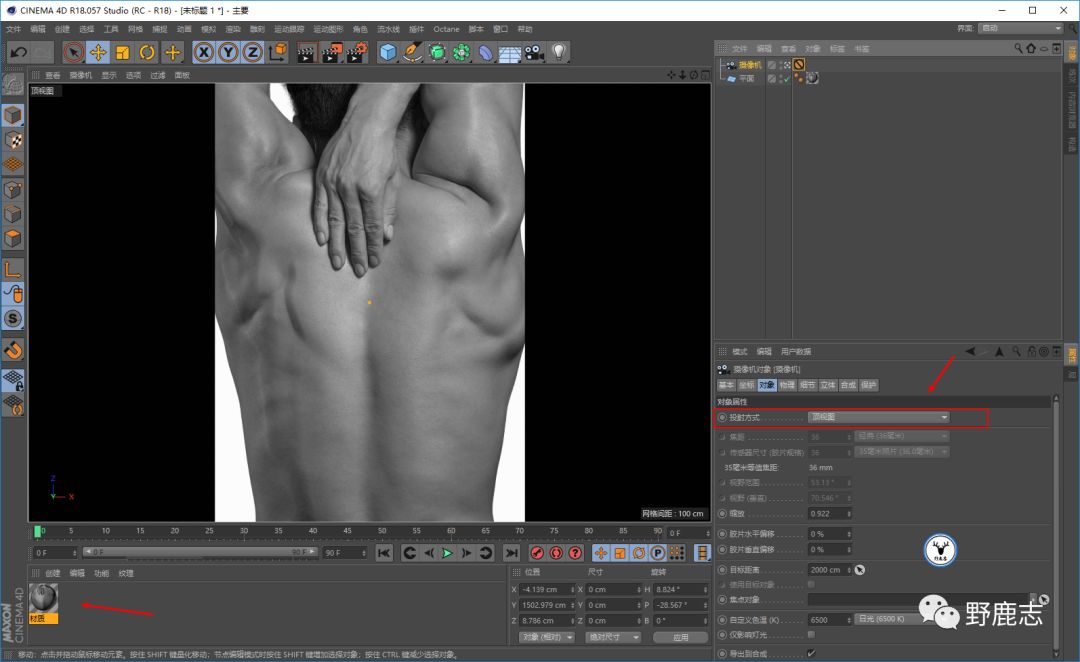Add a Cube primitive object
The height and width of the screenshot is (662, 1080).
(x=388, y=52)
